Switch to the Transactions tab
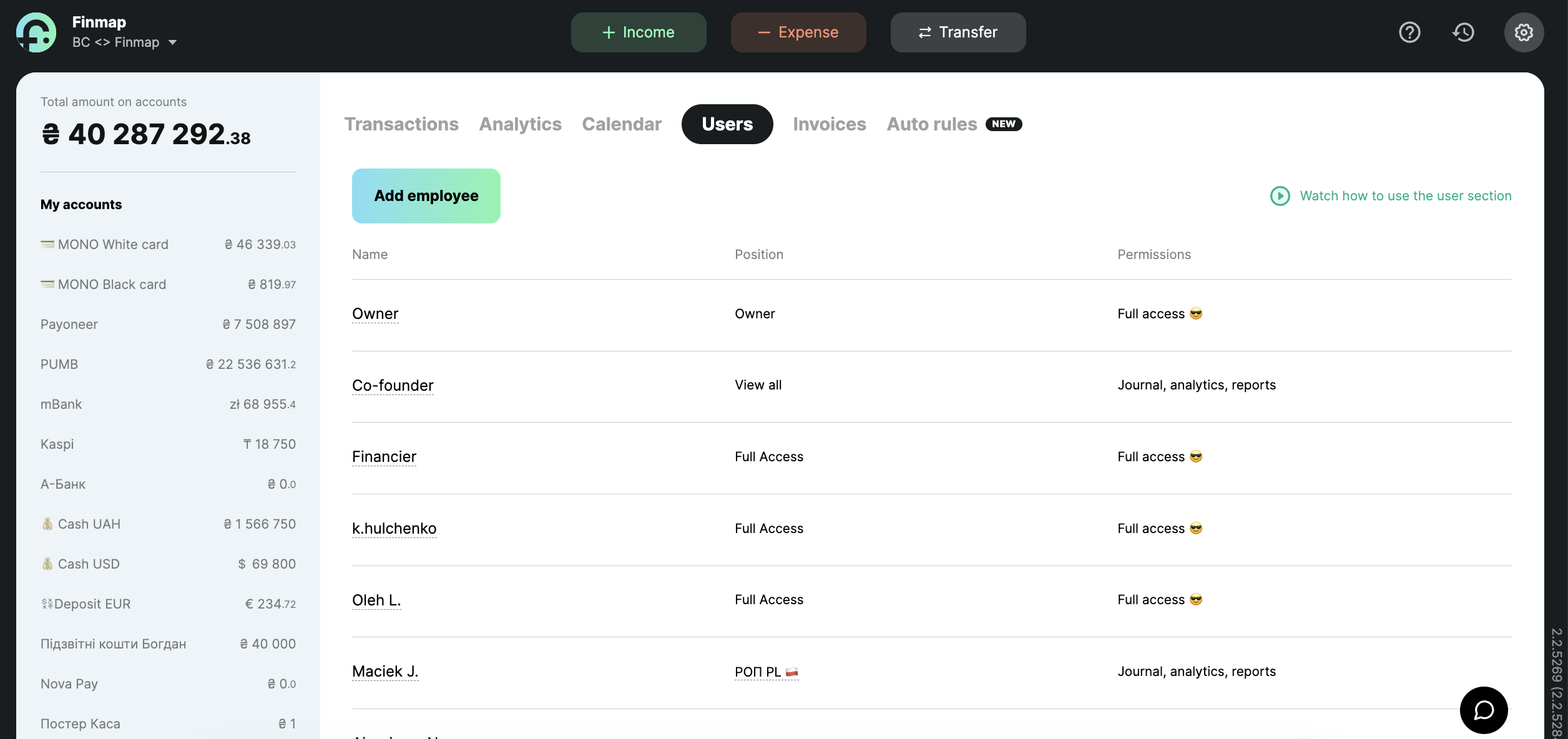Image resolution: width=1568 pixels, height=739 pixels. click(x=401, y=124)
